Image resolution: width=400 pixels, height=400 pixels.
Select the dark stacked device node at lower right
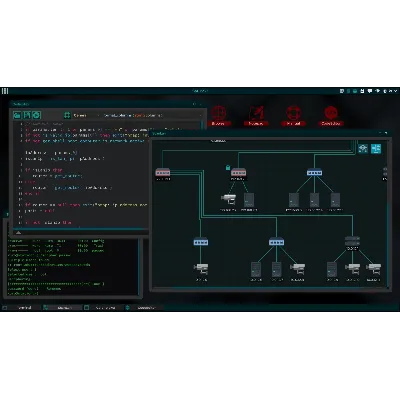[352, 243]
